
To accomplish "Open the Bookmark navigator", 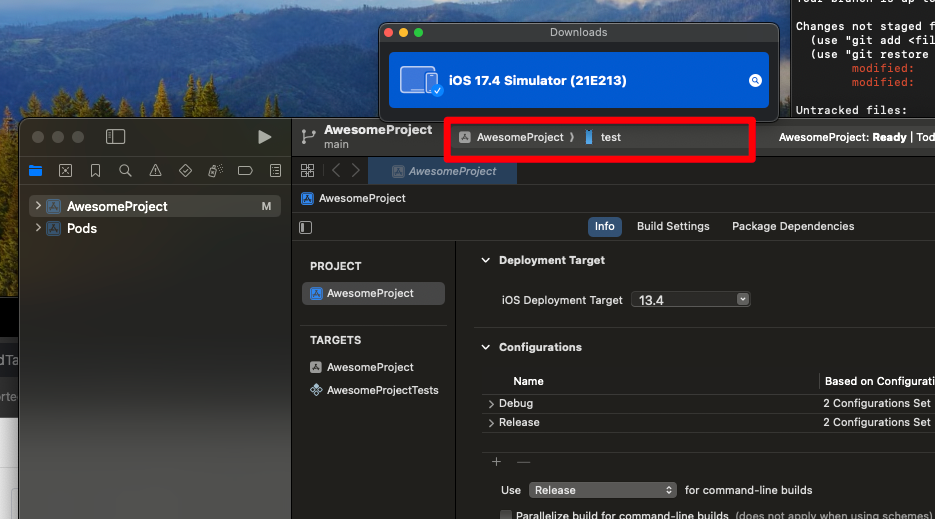I will [x=95, y=171].
